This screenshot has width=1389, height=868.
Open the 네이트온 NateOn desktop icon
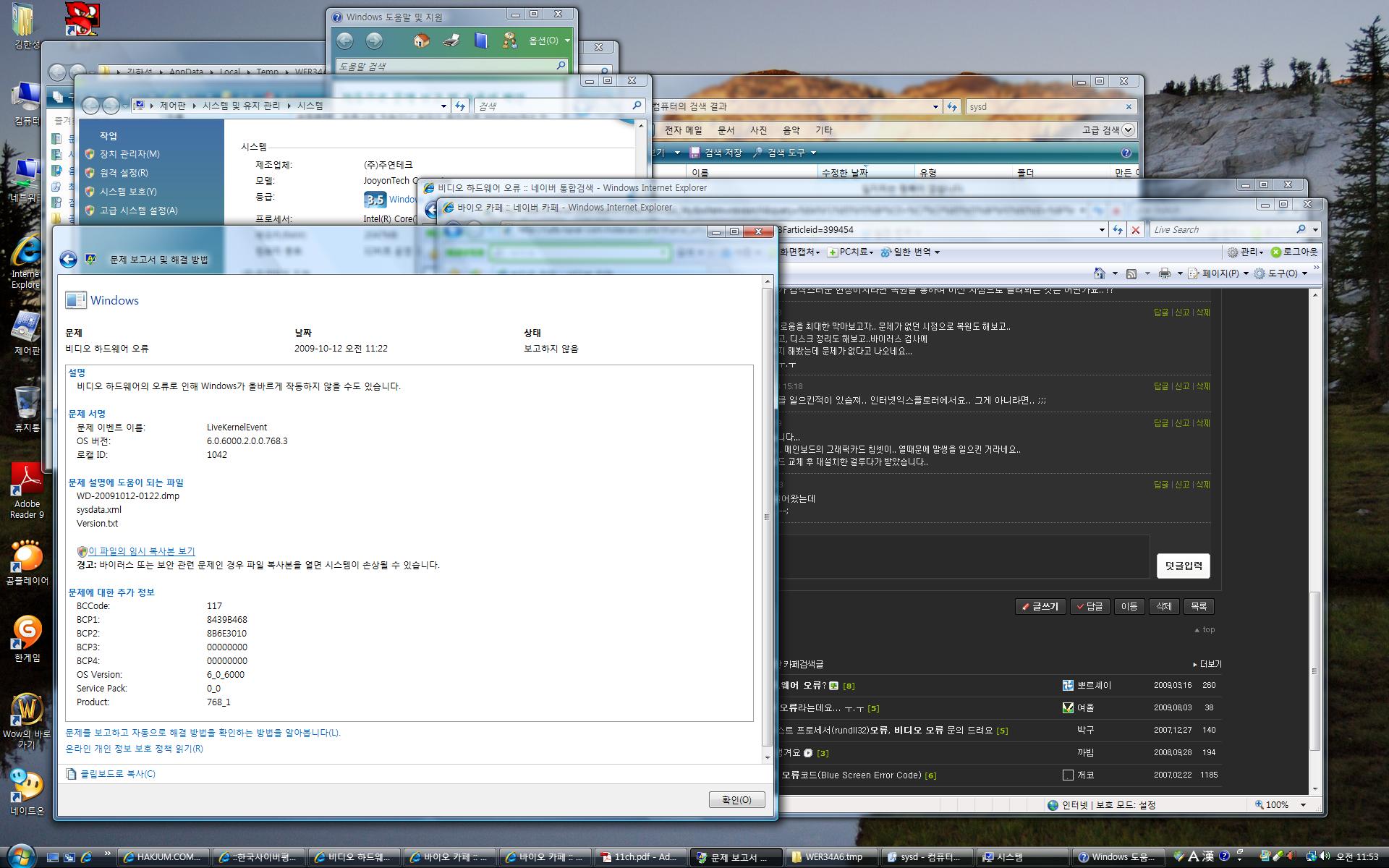[x=27, y=791]
